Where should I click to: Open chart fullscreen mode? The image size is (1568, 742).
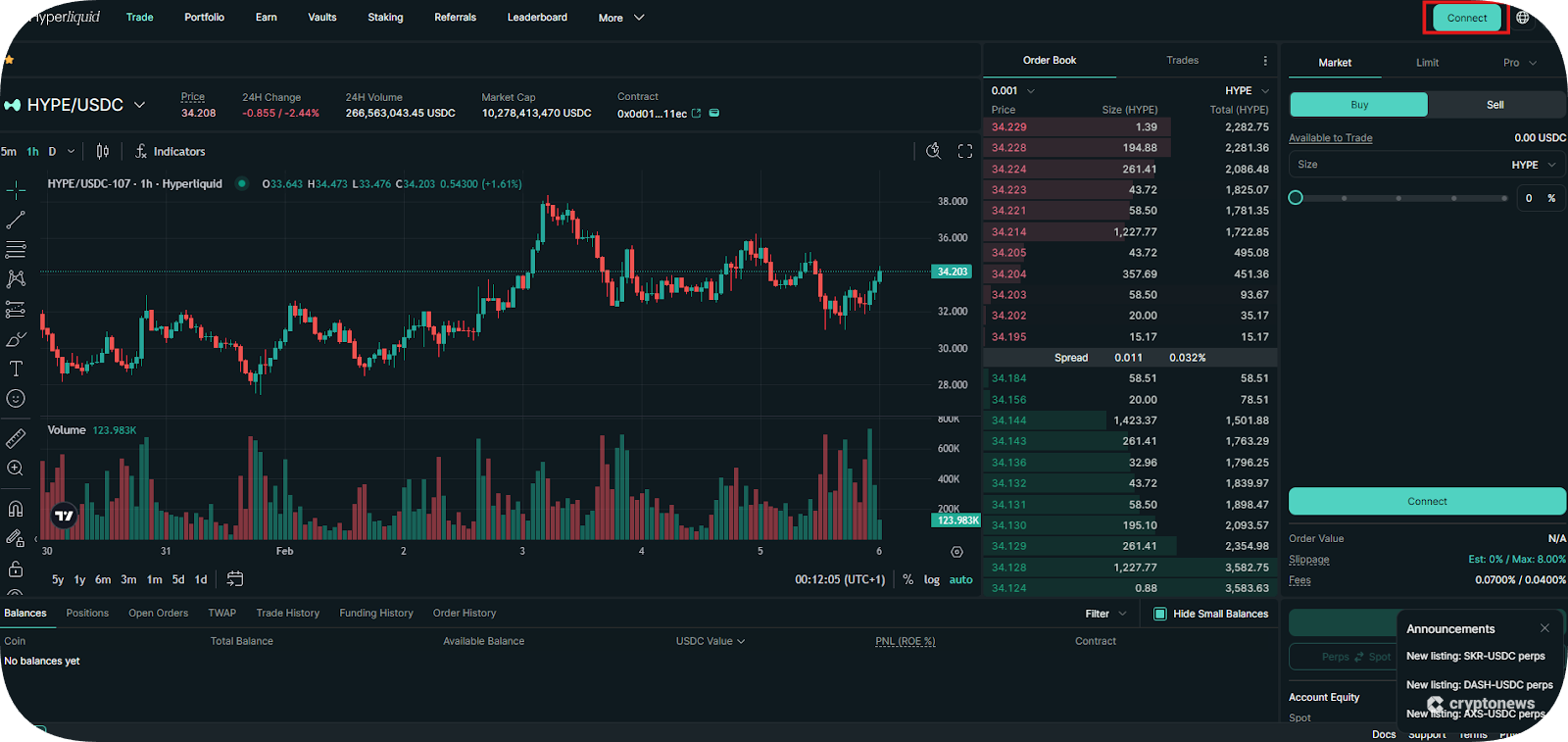965,151
